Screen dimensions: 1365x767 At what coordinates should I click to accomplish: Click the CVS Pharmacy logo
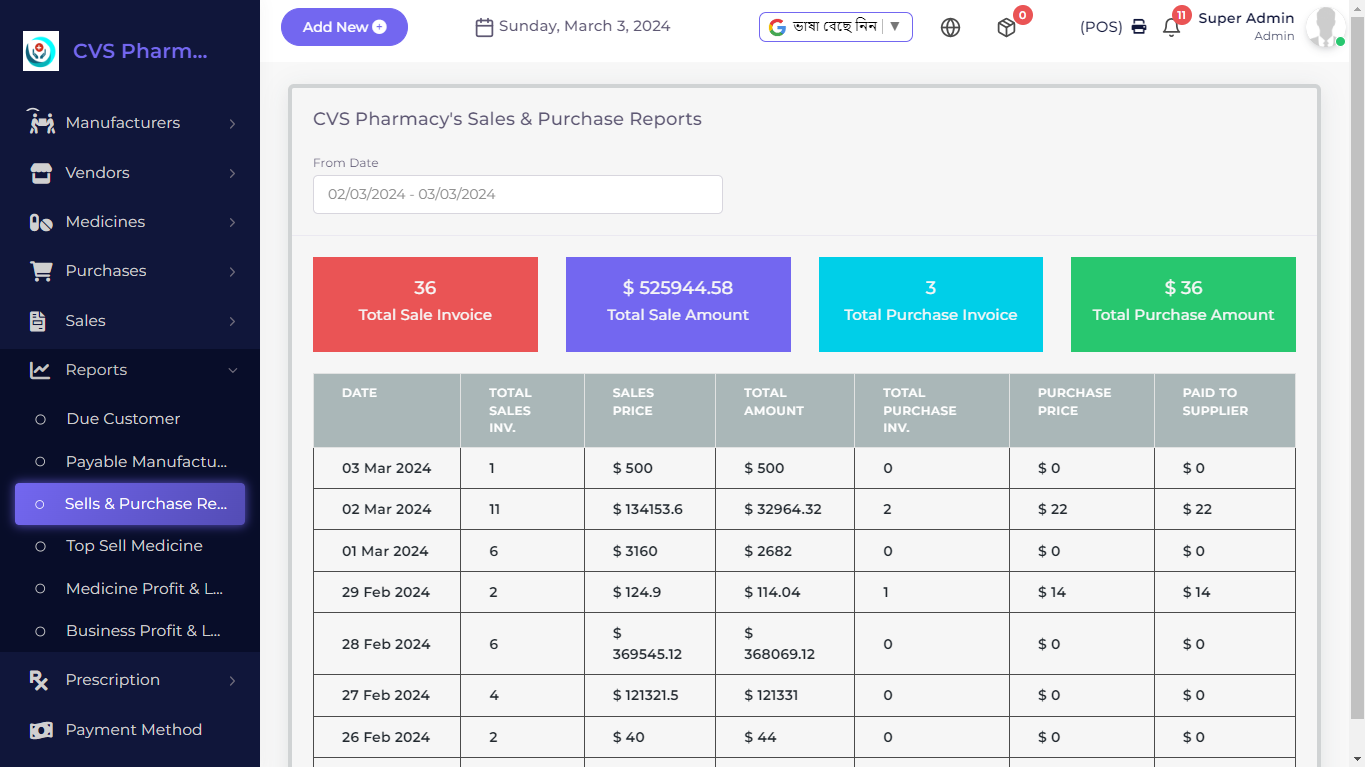pos(40,50)
